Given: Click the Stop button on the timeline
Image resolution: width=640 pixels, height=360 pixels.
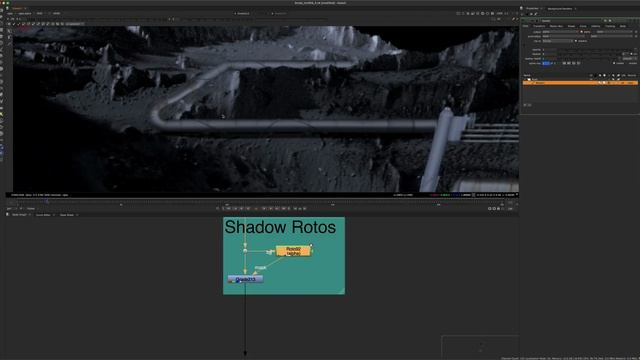Looking at the screenshot, I should 256,209.
